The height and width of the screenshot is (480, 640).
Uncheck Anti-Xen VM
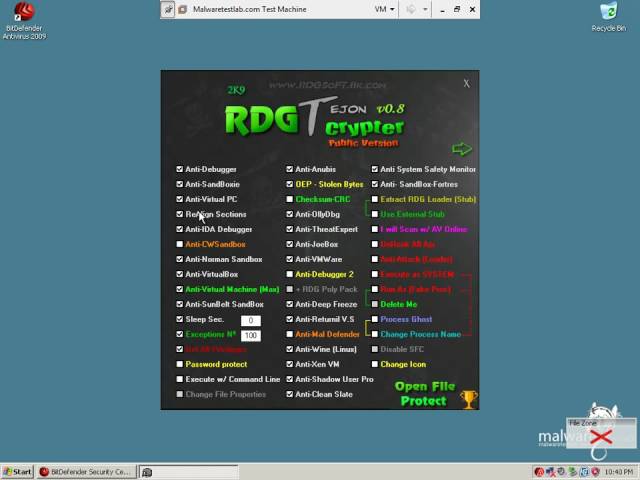tap(289, 364)
